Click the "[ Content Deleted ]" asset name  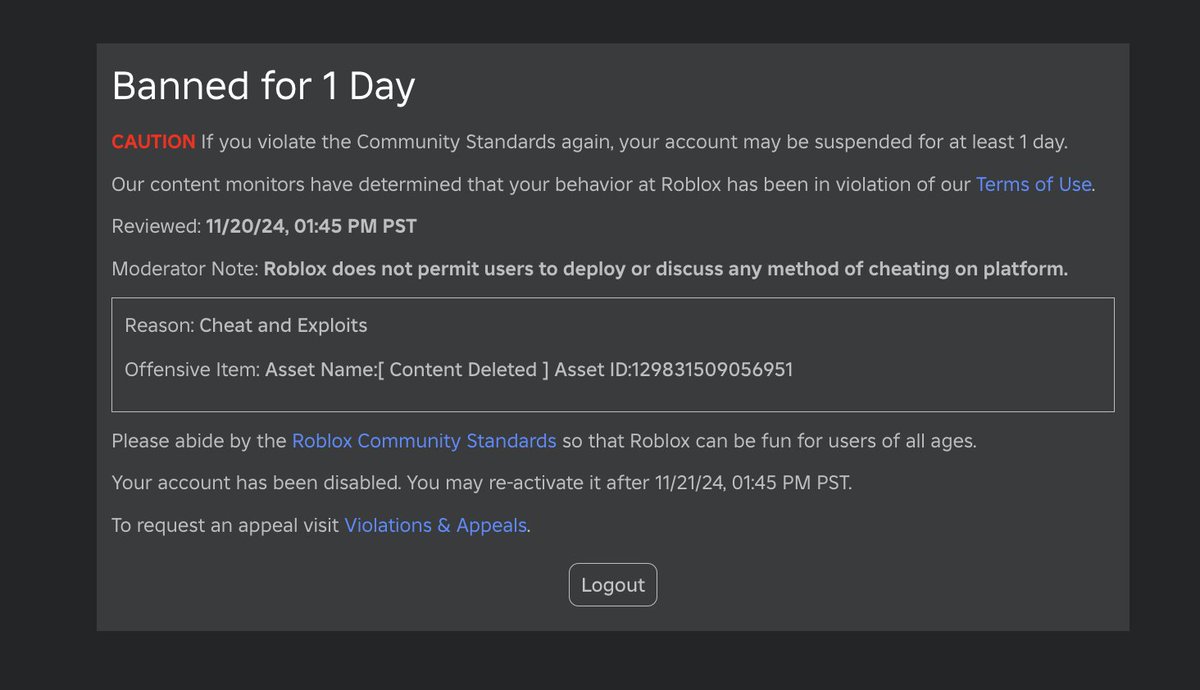(x=463, y=369)
